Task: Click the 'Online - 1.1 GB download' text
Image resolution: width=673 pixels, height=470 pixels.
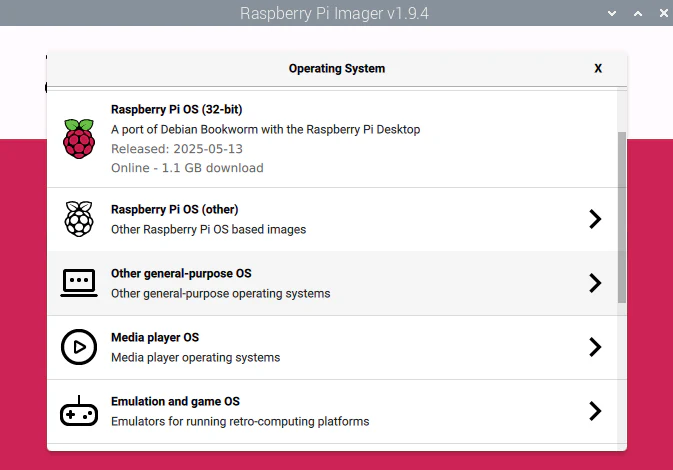Action: (x=187, y=168)
